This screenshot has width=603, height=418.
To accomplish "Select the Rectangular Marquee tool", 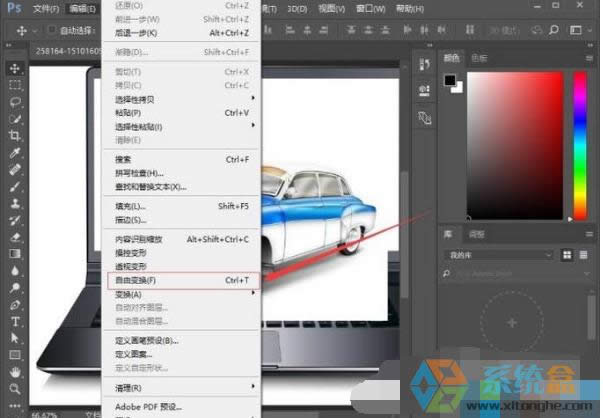I will pyautogui.click(x=16, y=85).
